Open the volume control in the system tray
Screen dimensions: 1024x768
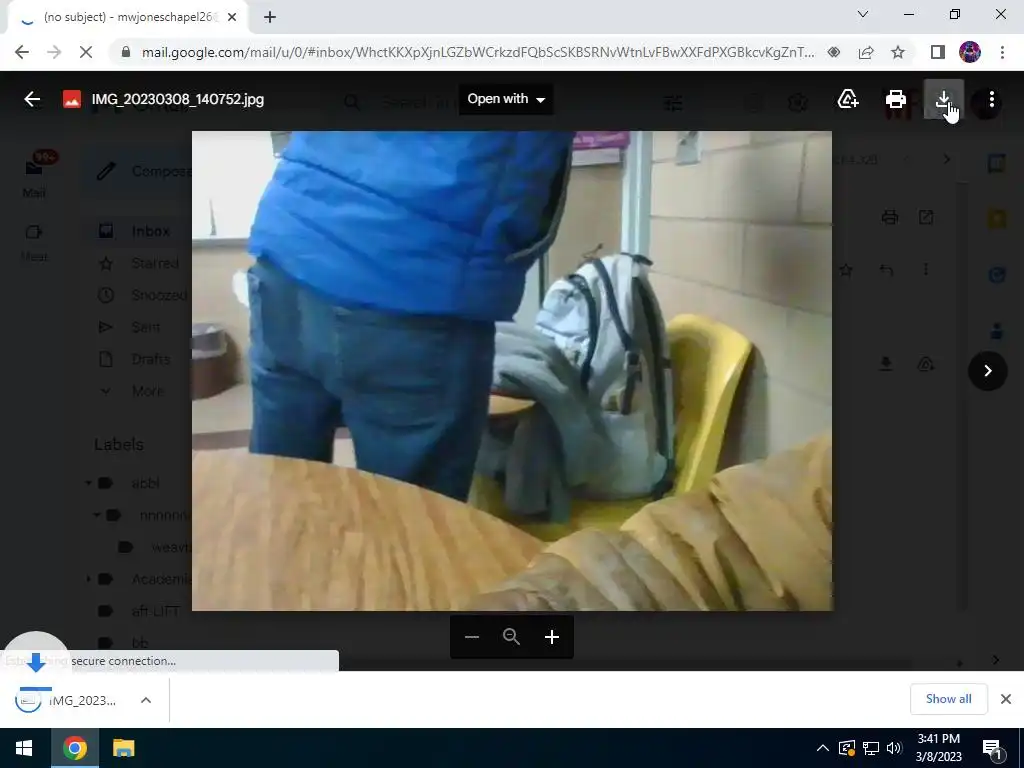pos(894,748)
